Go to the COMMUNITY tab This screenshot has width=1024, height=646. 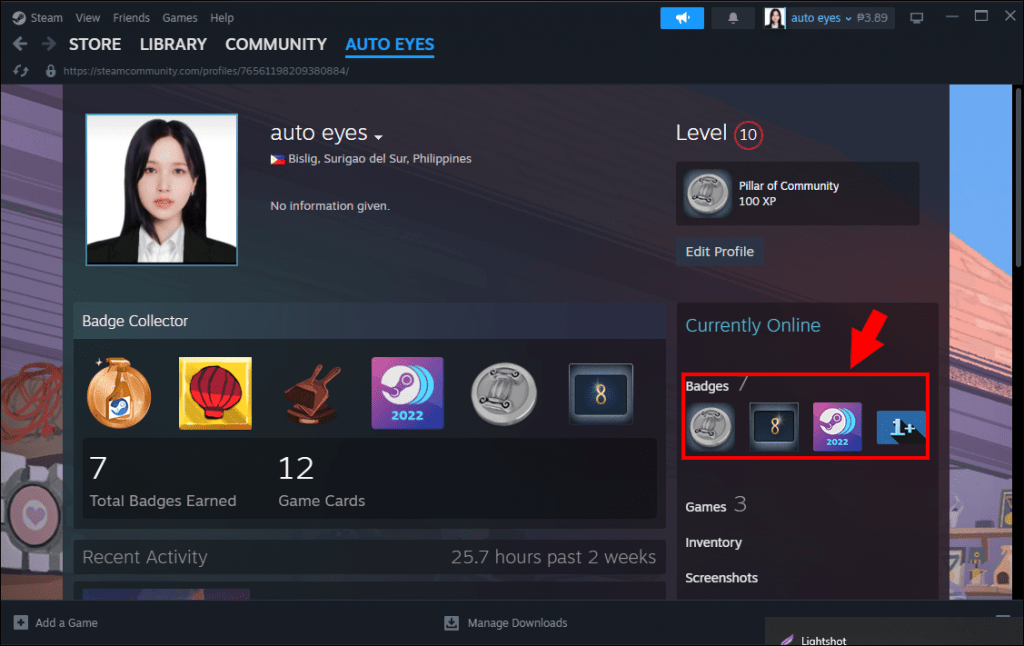tap(276, 44)
